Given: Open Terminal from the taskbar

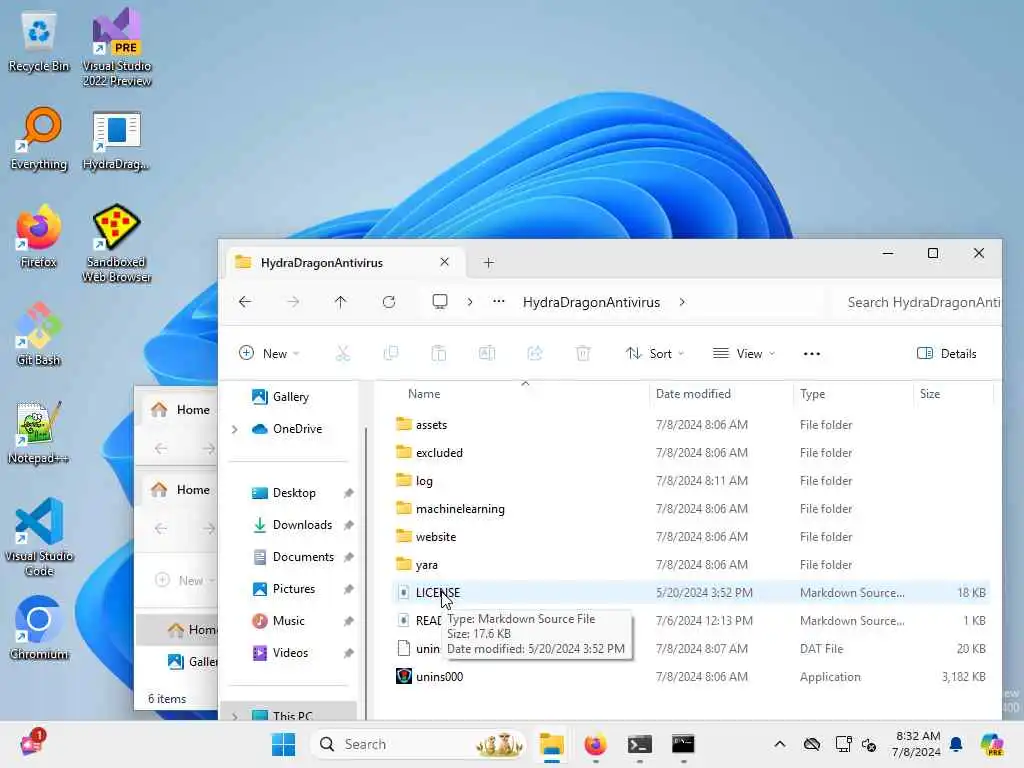Looking at the screenshot, I should (639, 744).
